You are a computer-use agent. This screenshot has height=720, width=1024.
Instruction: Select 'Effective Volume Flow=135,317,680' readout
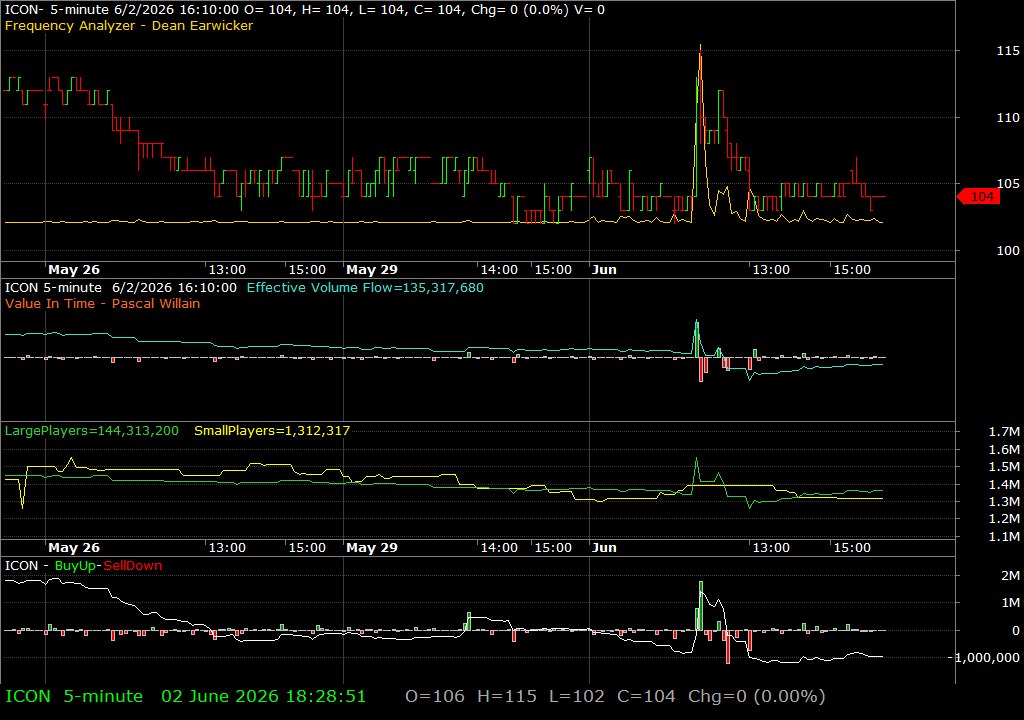[x=365, y=287]
